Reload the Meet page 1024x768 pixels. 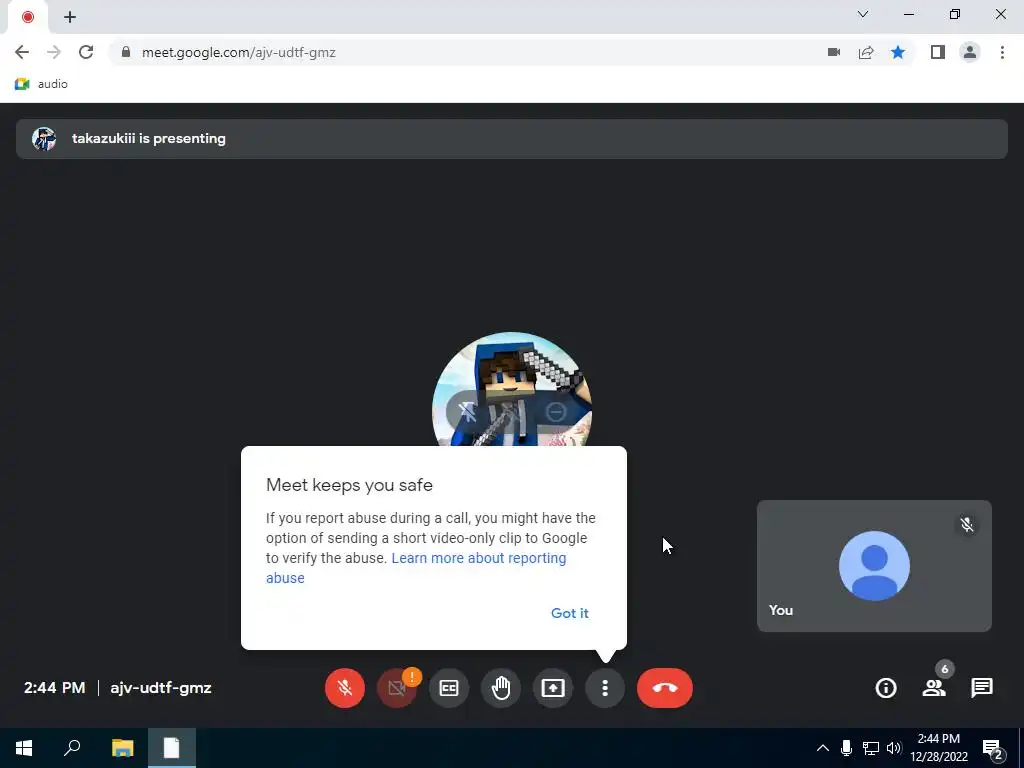pos(86,52)
